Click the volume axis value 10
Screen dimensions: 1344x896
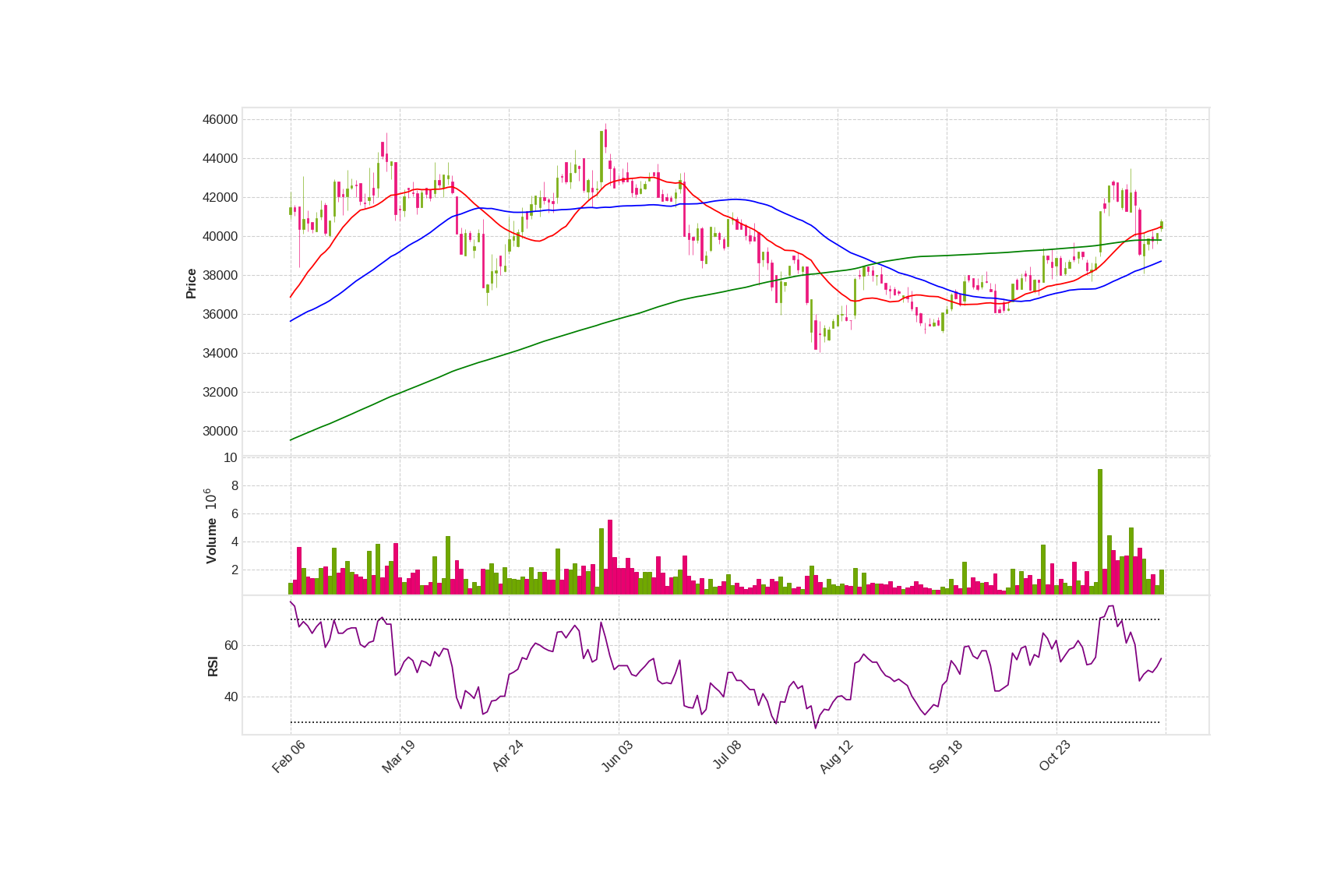(231, 457)
